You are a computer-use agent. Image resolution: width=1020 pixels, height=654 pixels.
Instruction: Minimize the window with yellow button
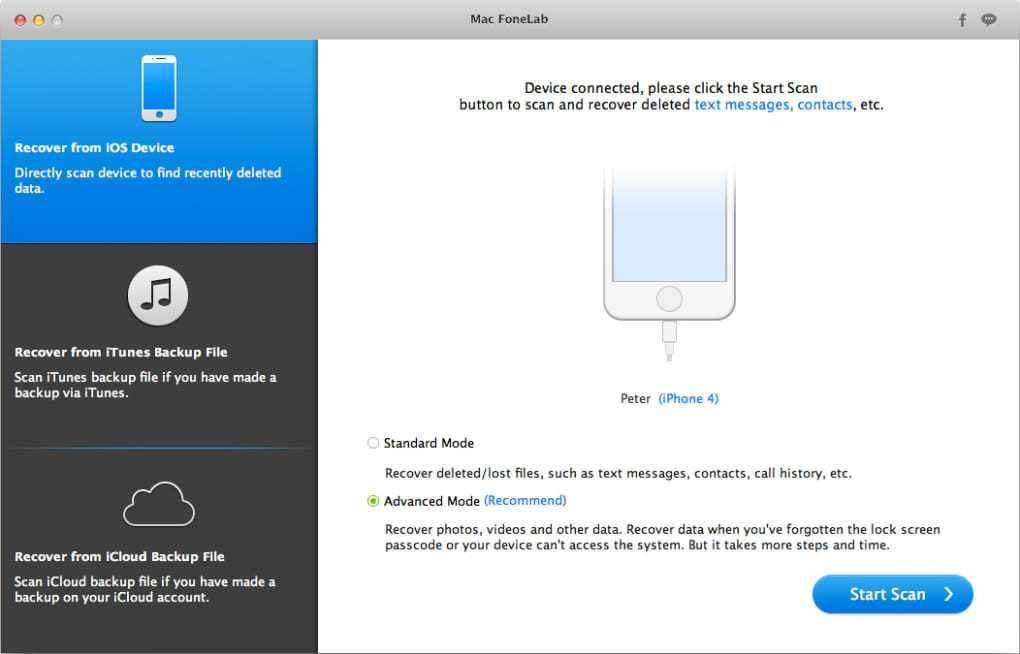38,20
